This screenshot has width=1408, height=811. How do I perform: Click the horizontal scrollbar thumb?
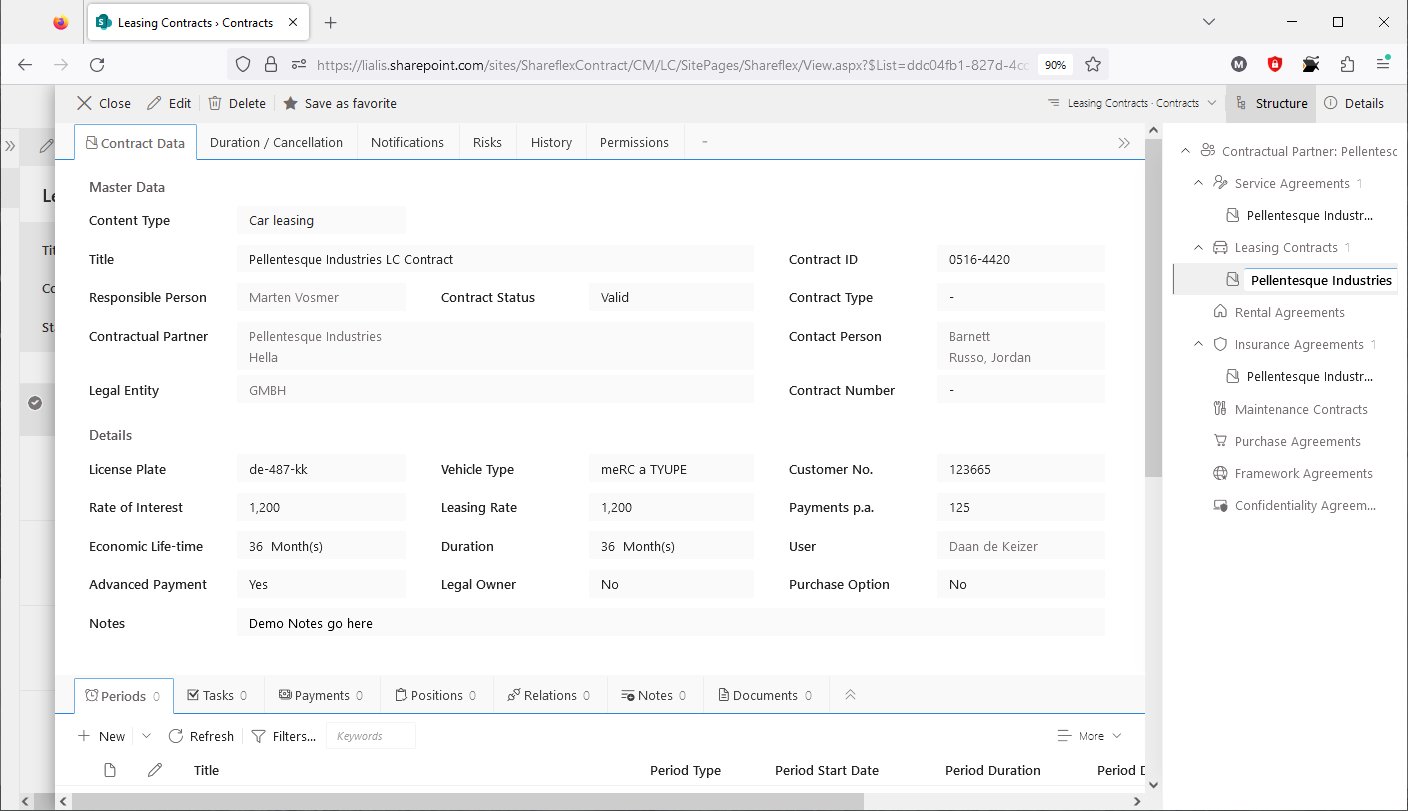[468, 801]
